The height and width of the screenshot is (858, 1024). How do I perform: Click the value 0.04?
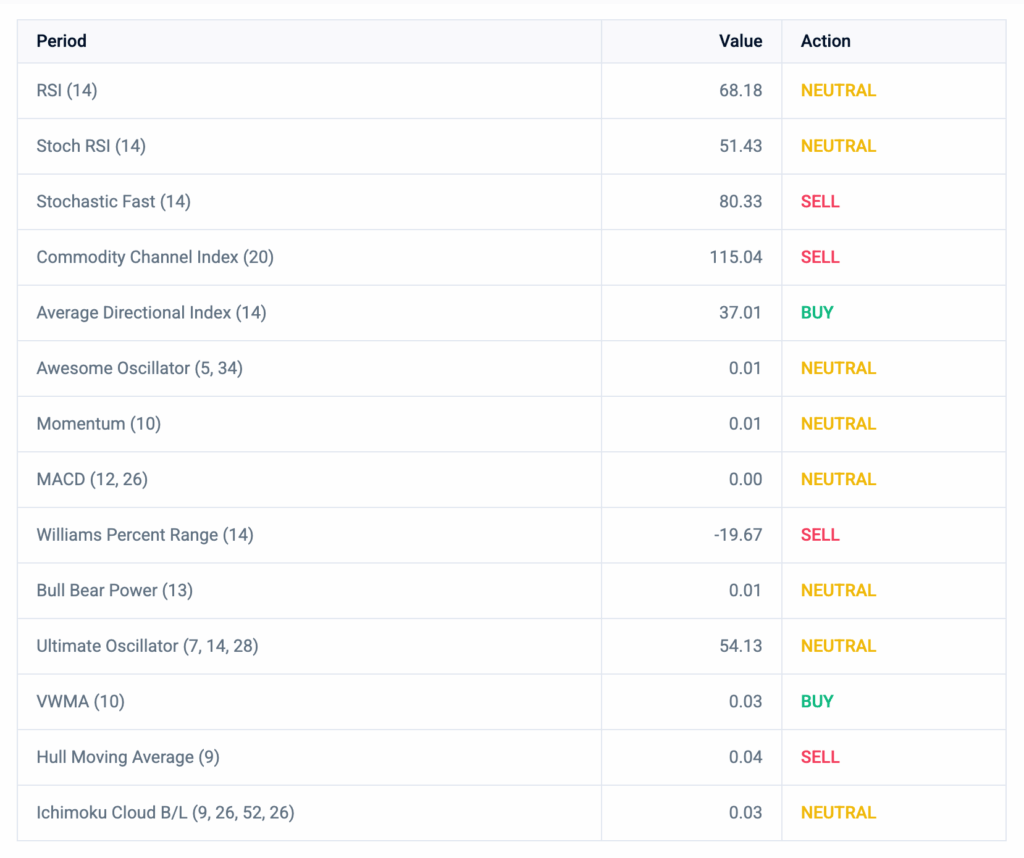(745, 756)
